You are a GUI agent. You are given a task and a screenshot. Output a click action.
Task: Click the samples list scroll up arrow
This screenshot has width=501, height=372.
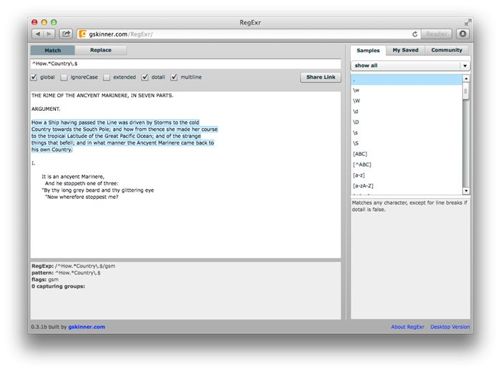pyautogui.click(x=466, y=79)
